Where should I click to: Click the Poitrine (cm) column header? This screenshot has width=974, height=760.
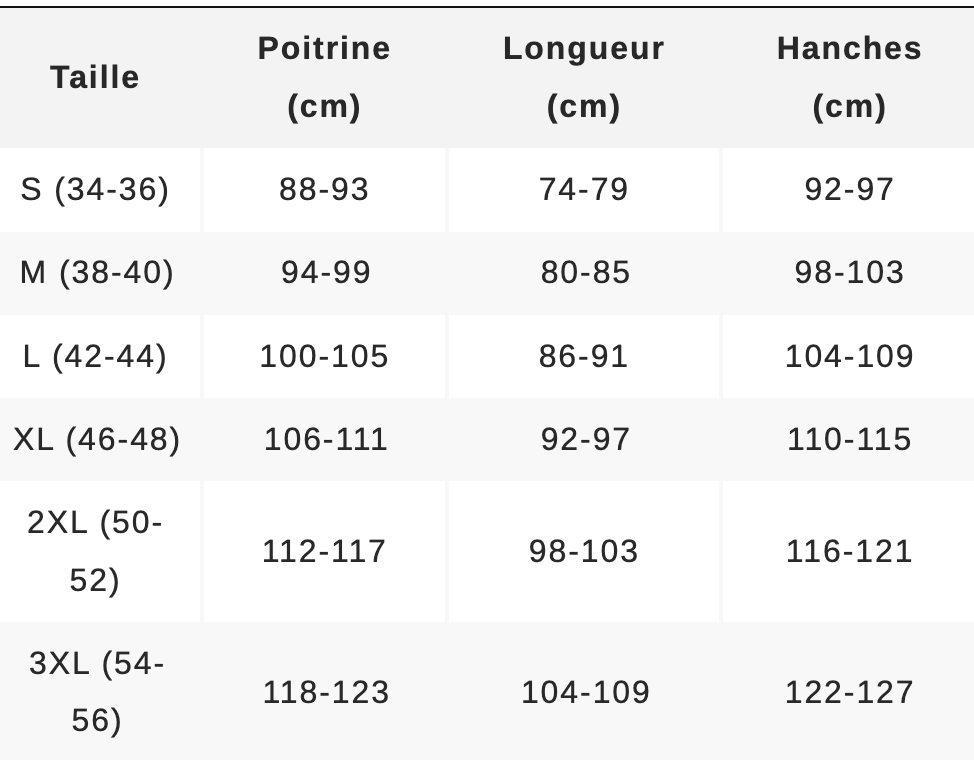pyautogui.click(x=324, y=77)
